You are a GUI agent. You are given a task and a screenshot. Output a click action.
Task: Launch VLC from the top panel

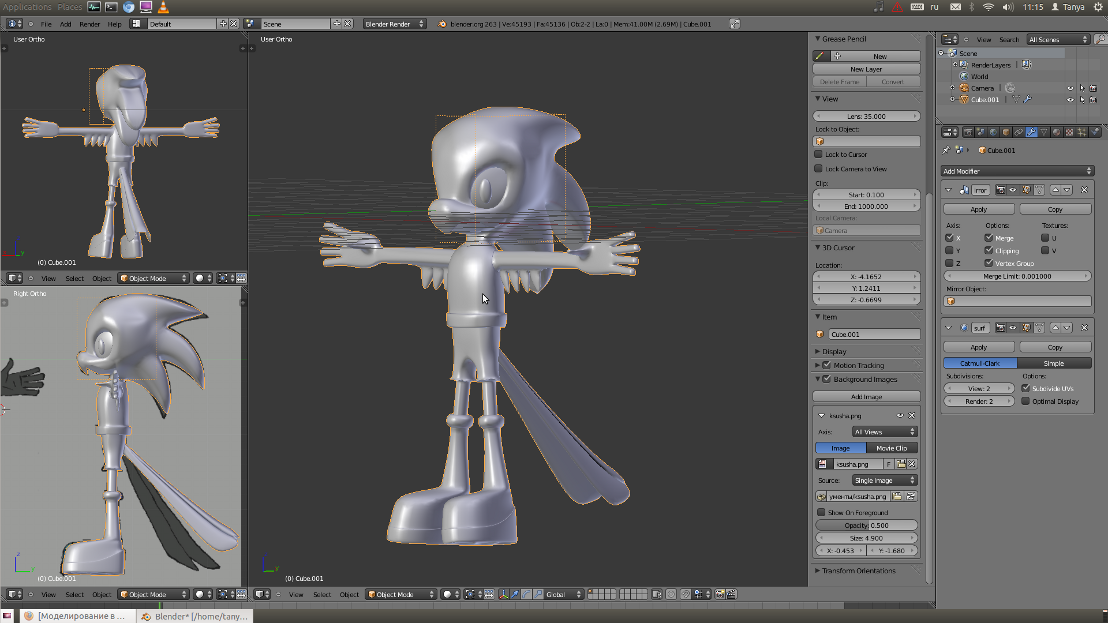click(163, 7)
